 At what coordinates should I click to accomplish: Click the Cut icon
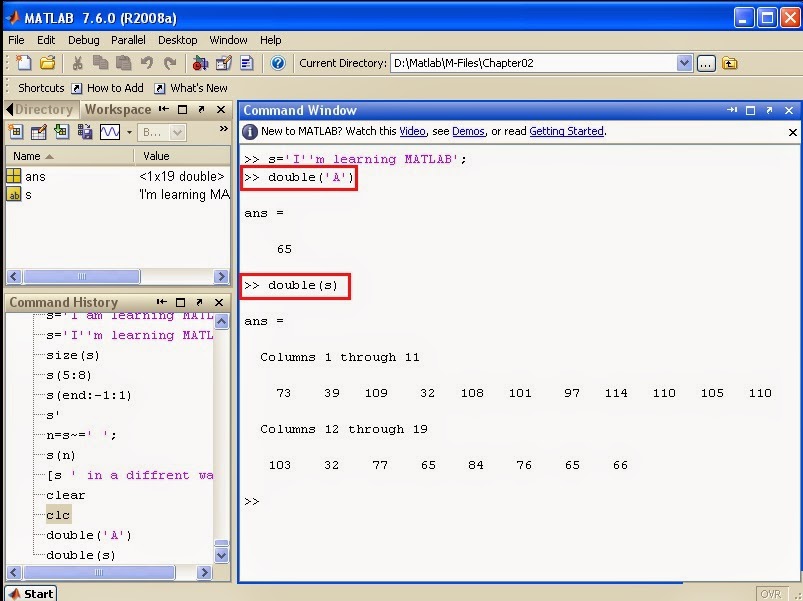(78, 62)
